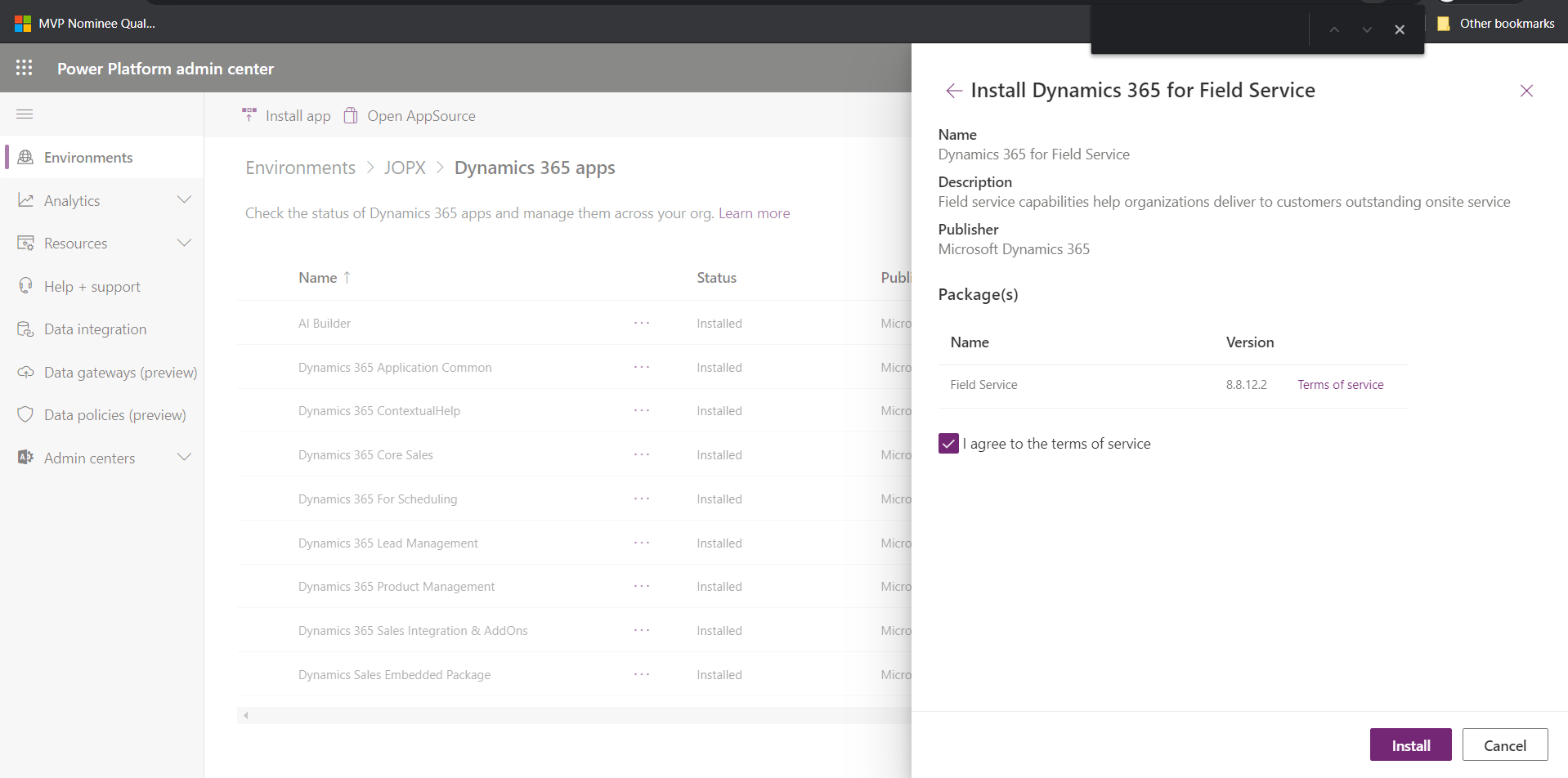Open more options for Dynamics 365 Core Sales
The height and width of the screenshot is (778, 1568).
642,454
